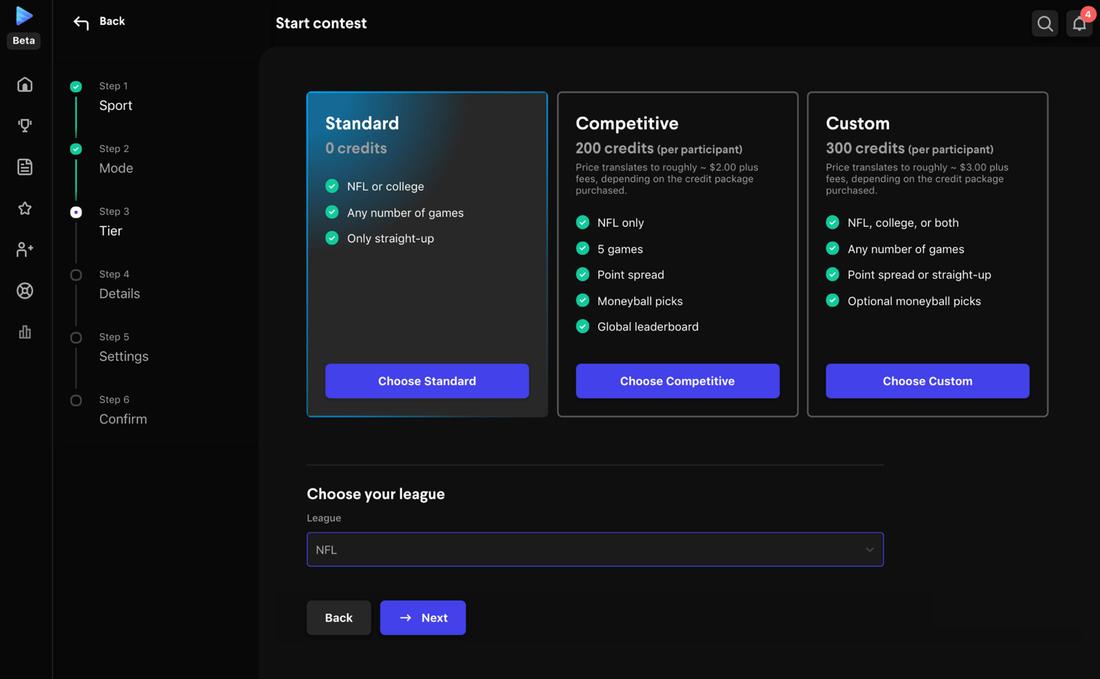Image resolution: width=1100 pixels, height=679 pixels.
Task: Open notifications via the bell icon
Action: pos(1076,21)
